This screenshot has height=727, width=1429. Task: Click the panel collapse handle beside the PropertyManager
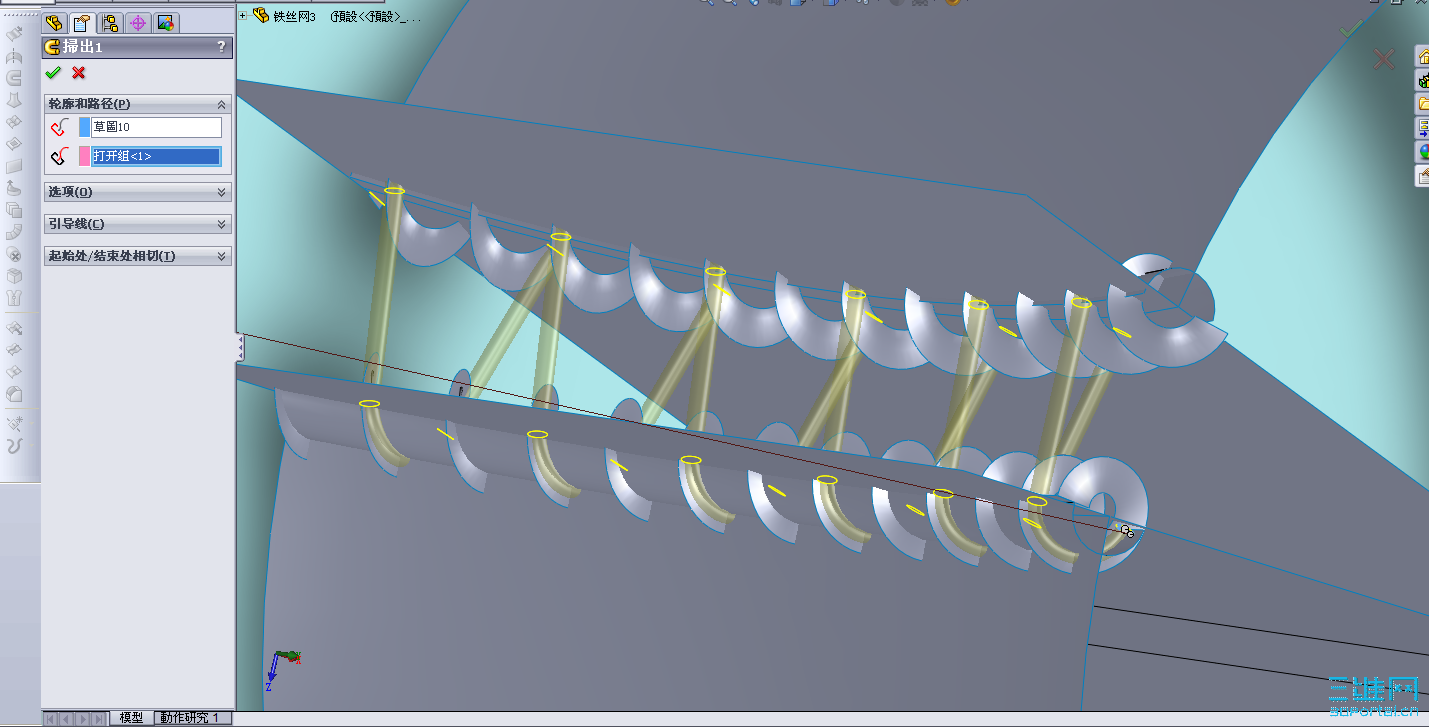(240, 347)
